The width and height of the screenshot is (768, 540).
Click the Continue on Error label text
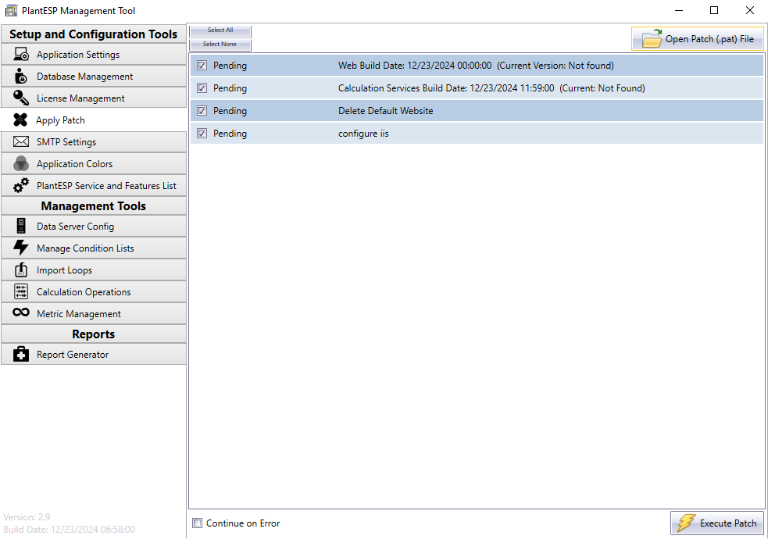pyautogui.click(x=243, y=523)
